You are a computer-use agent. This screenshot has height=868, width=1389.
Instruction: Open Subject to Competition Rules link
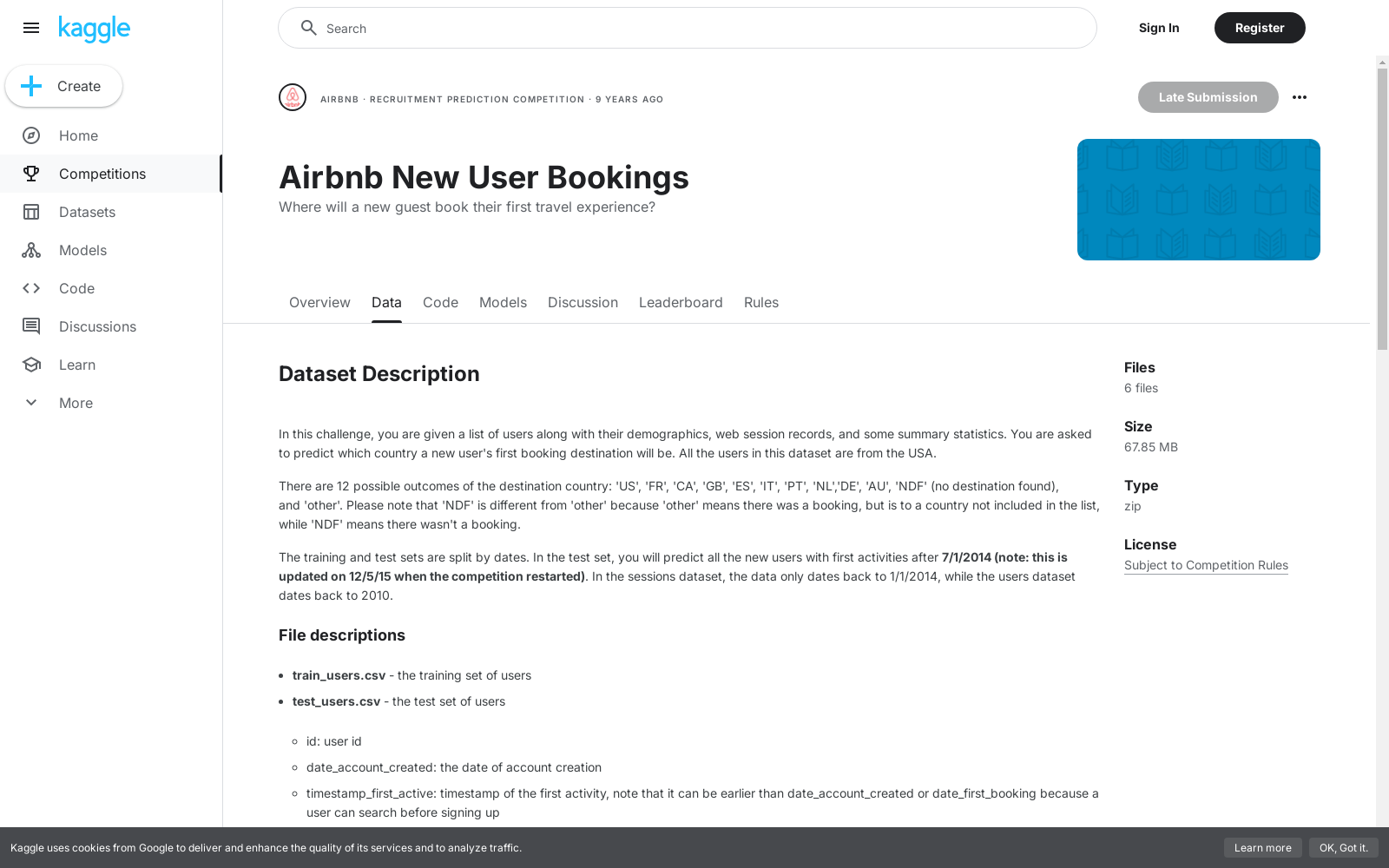[x=1206, y=565]
